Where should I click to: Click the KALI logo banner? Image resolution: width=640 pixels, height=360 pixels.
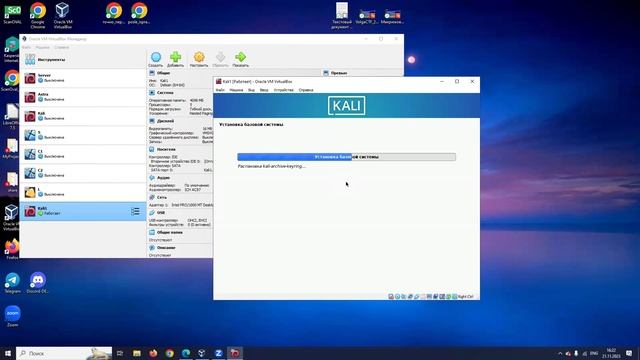[x=347, y=106]
